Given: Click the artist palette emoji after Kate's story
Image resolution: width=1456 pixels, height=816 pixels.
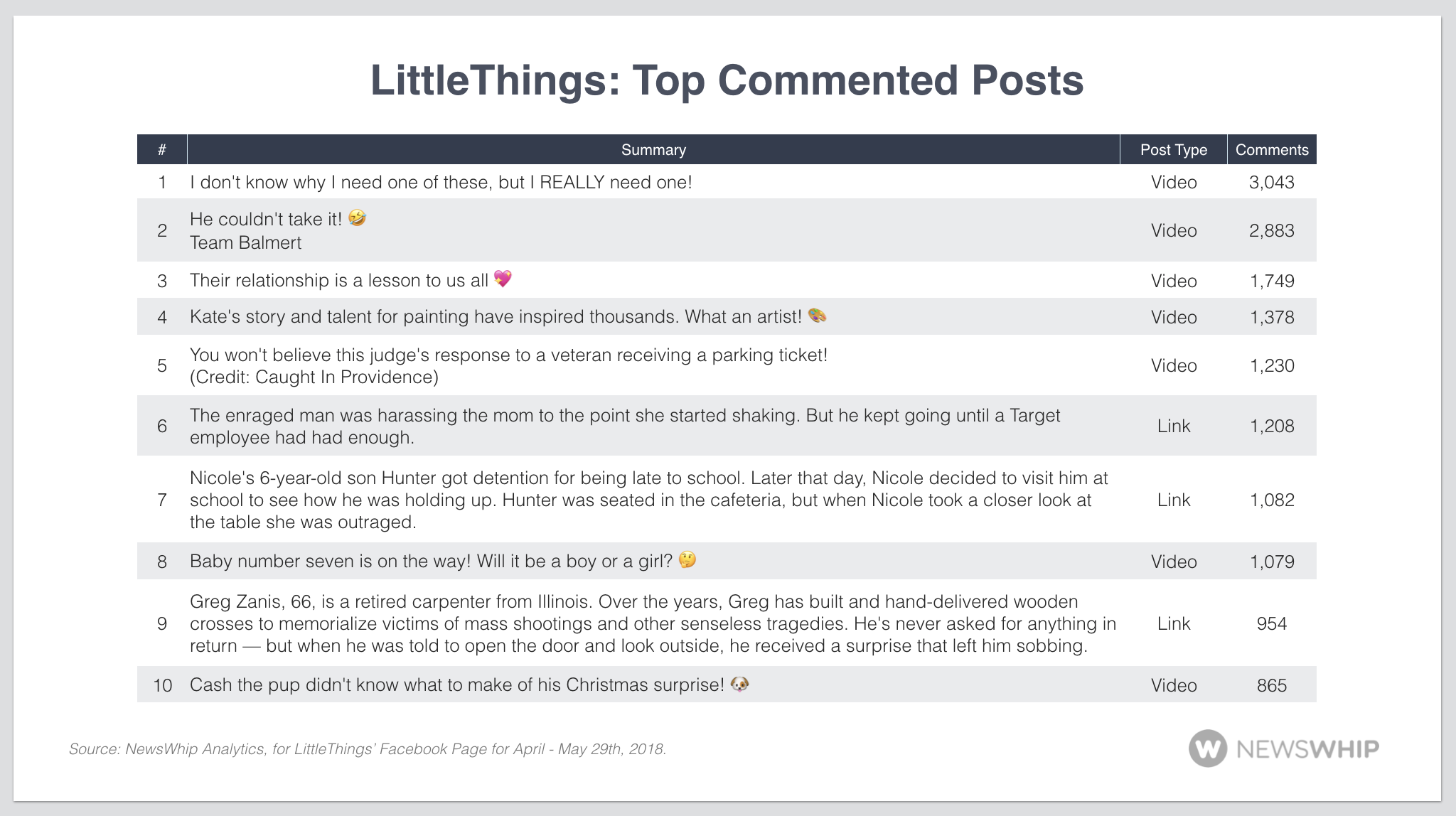Looking at the screenshot, I should (x=818, y=316).
